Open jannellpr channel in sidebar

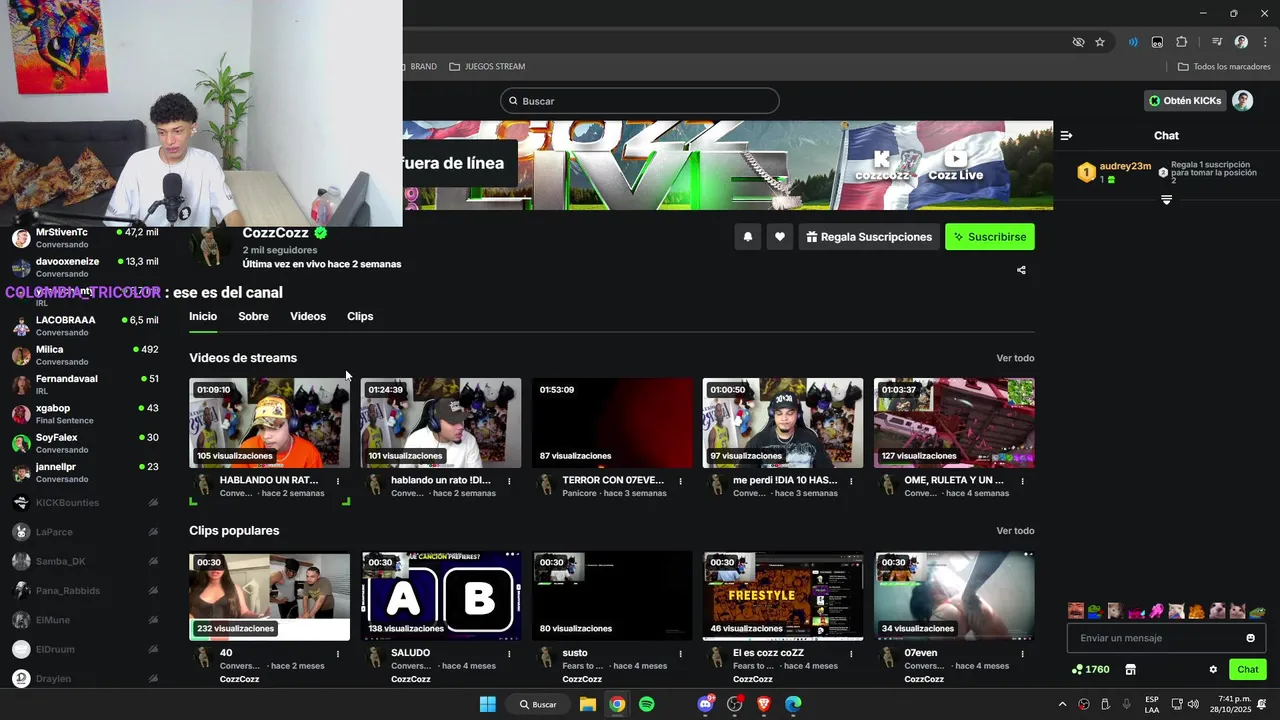[x=85, y=472]
